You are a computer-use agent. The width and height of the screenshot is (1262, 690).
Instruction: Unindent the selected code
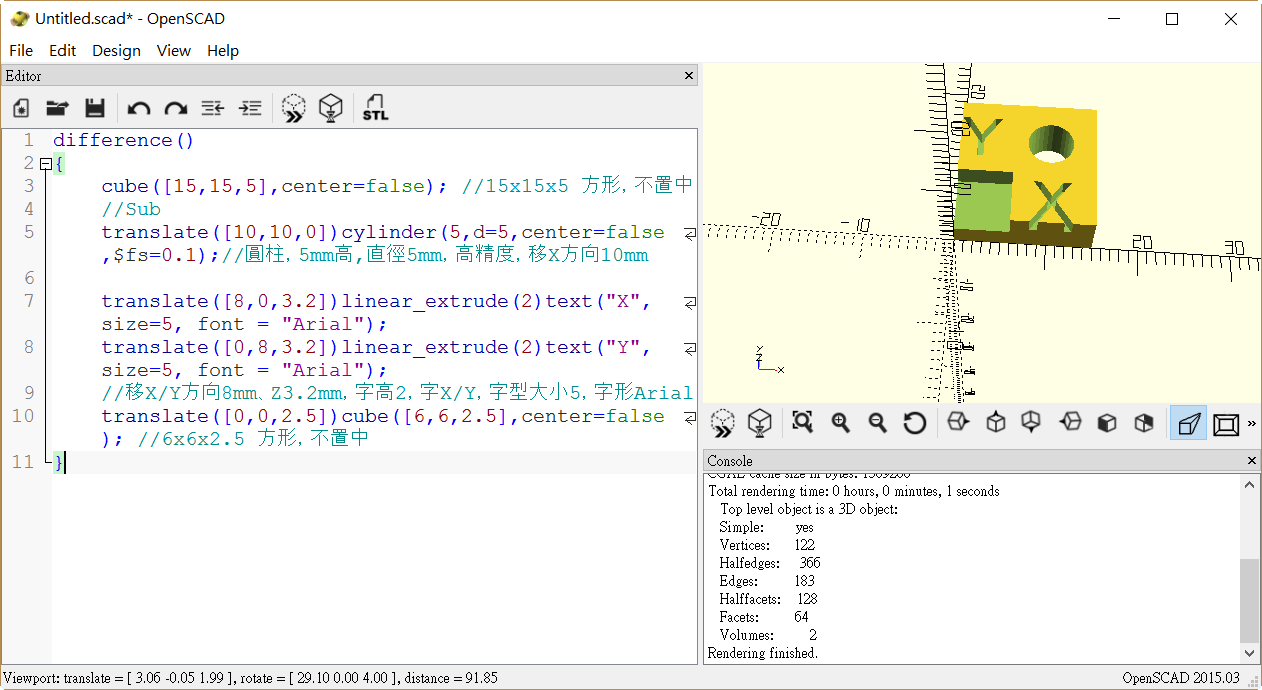click(213, 108)
